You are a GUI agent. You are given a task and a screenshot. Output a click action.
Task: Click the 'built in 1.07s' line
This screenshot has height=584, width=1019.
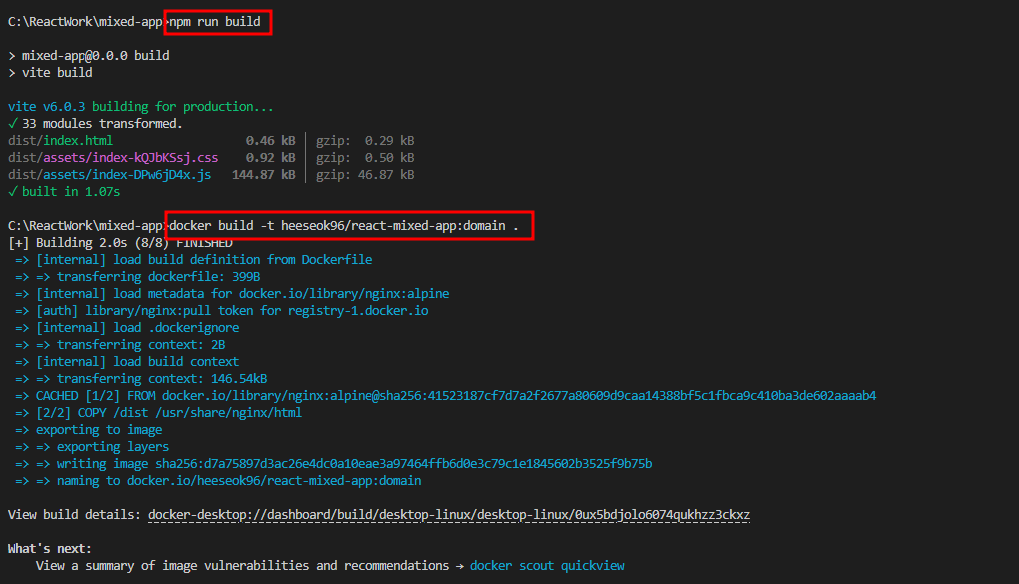pyautogui.click(x=64, y=192)
